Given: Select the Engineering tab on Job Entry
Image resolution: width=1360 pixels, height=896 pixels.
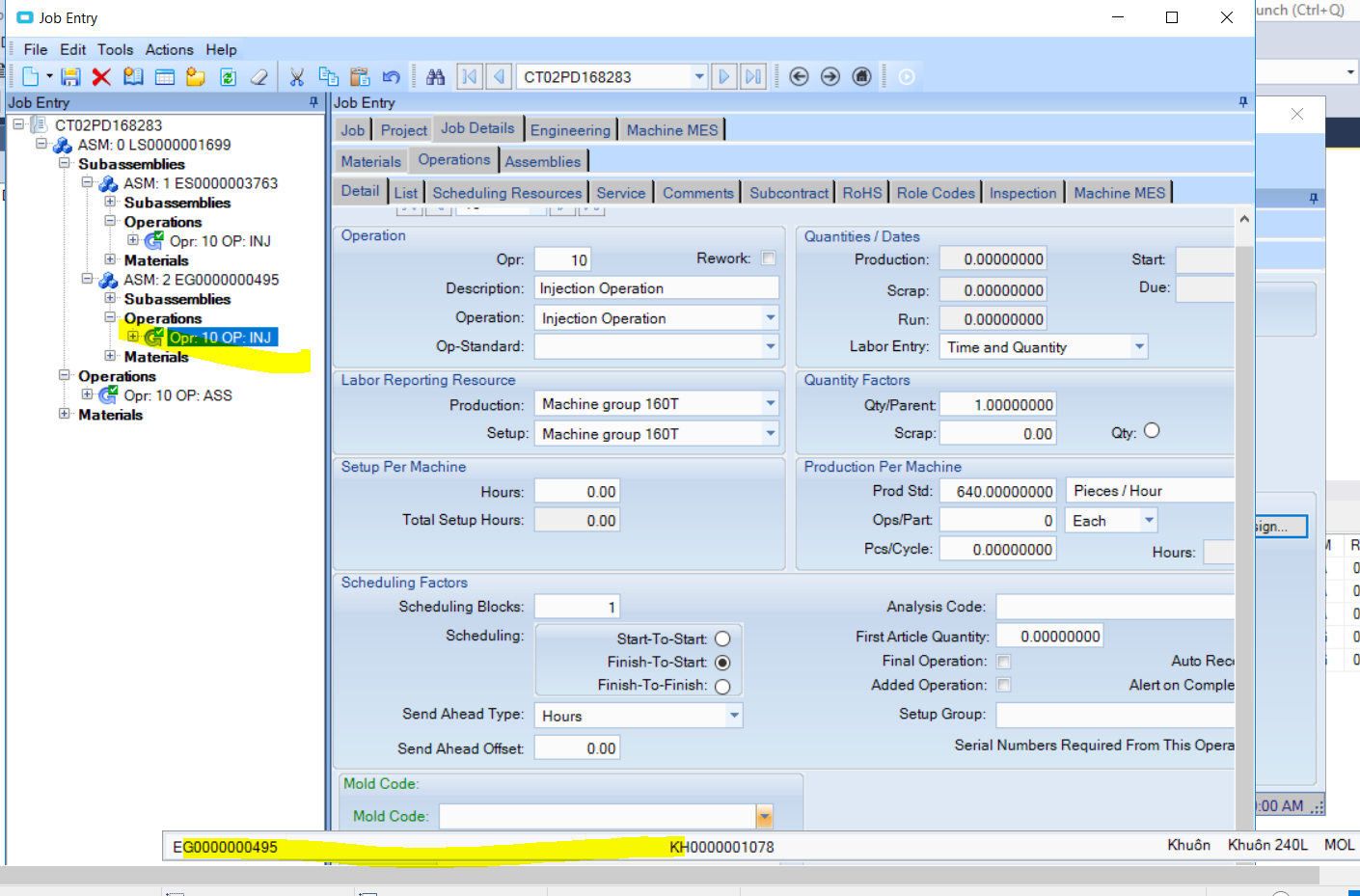Looking at the screenshot, I should [570, 129].
